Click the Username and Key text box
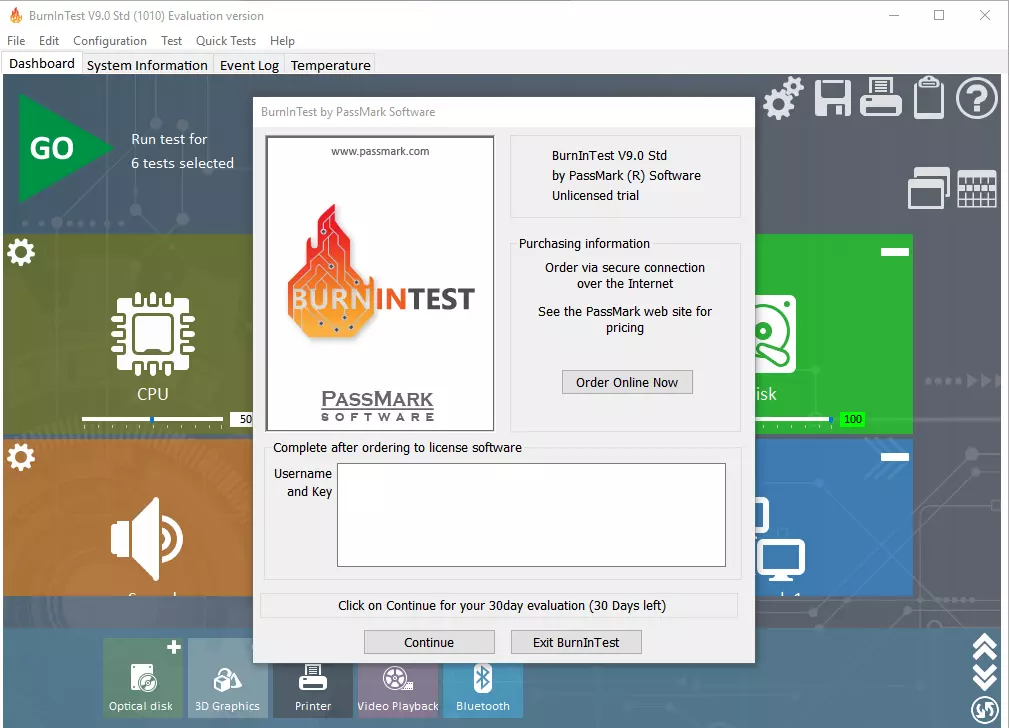 tap(531, 515)
